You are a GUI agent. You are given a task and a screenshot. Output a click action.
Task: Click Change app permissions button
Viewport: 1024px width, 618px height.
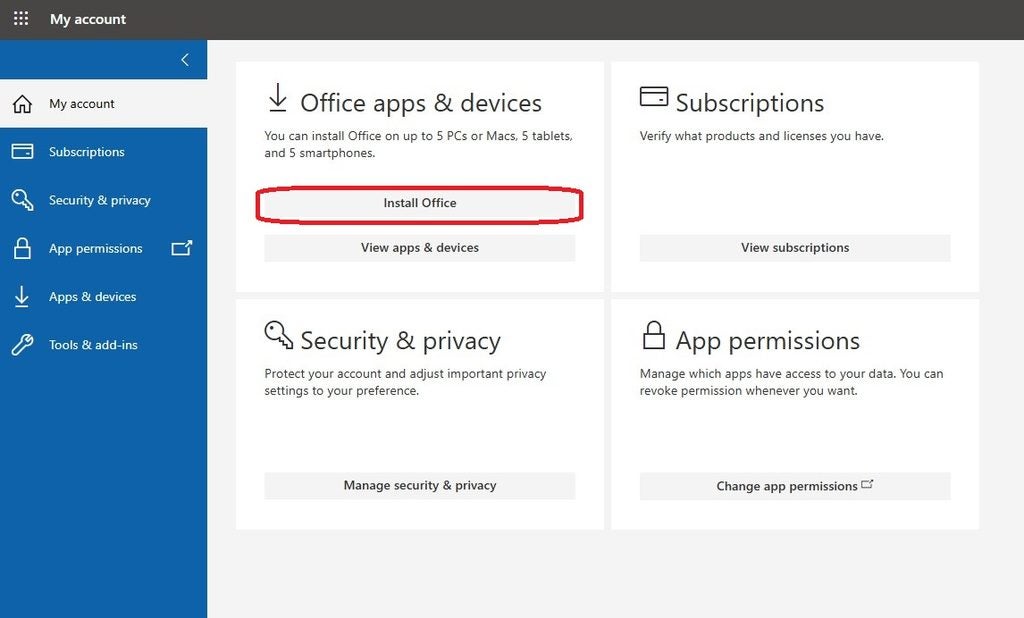click(795, 486)
